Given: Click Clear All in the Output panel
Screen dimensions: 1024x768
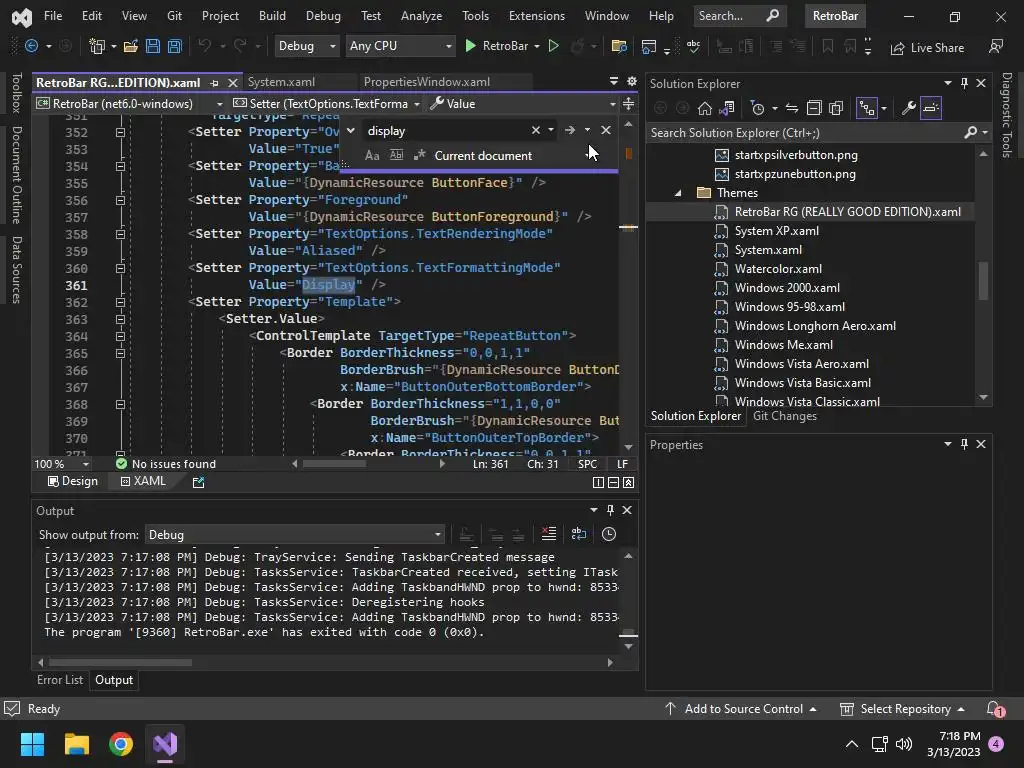Looking at the screenshot, I should pos(548,534).
